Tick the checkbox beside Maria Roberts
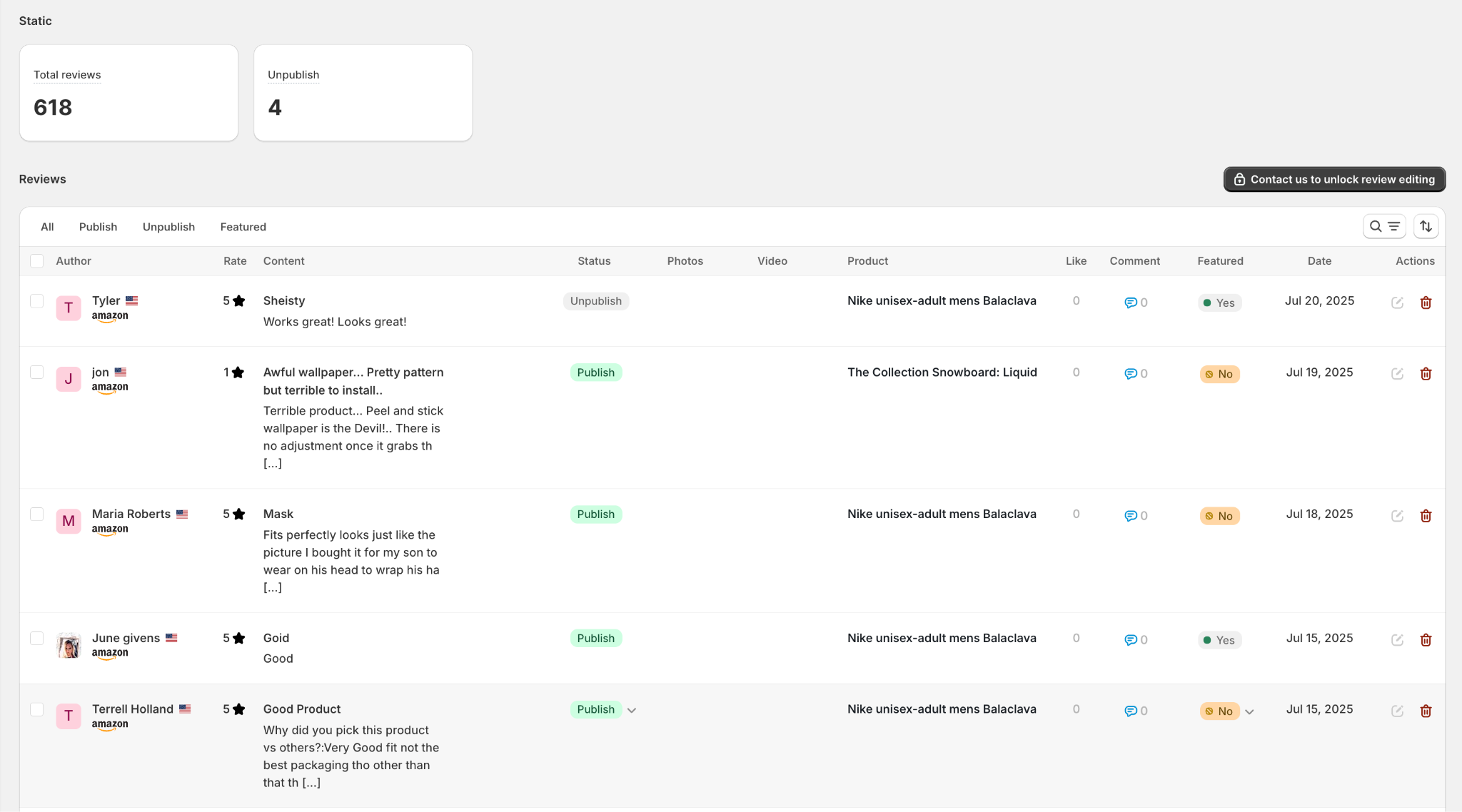1462x812 pixels. 37,514
